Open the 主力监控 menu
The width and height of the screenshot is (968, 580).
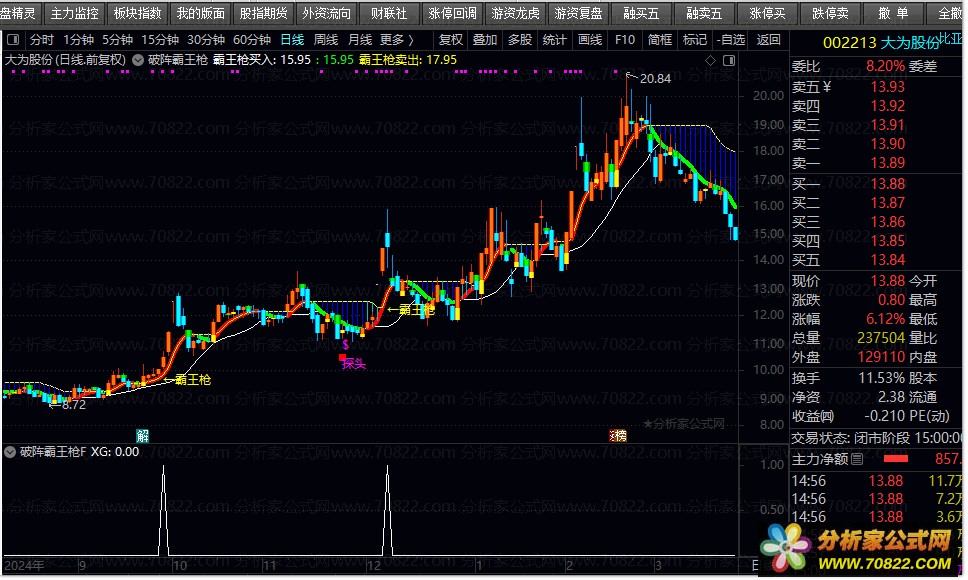75,13
